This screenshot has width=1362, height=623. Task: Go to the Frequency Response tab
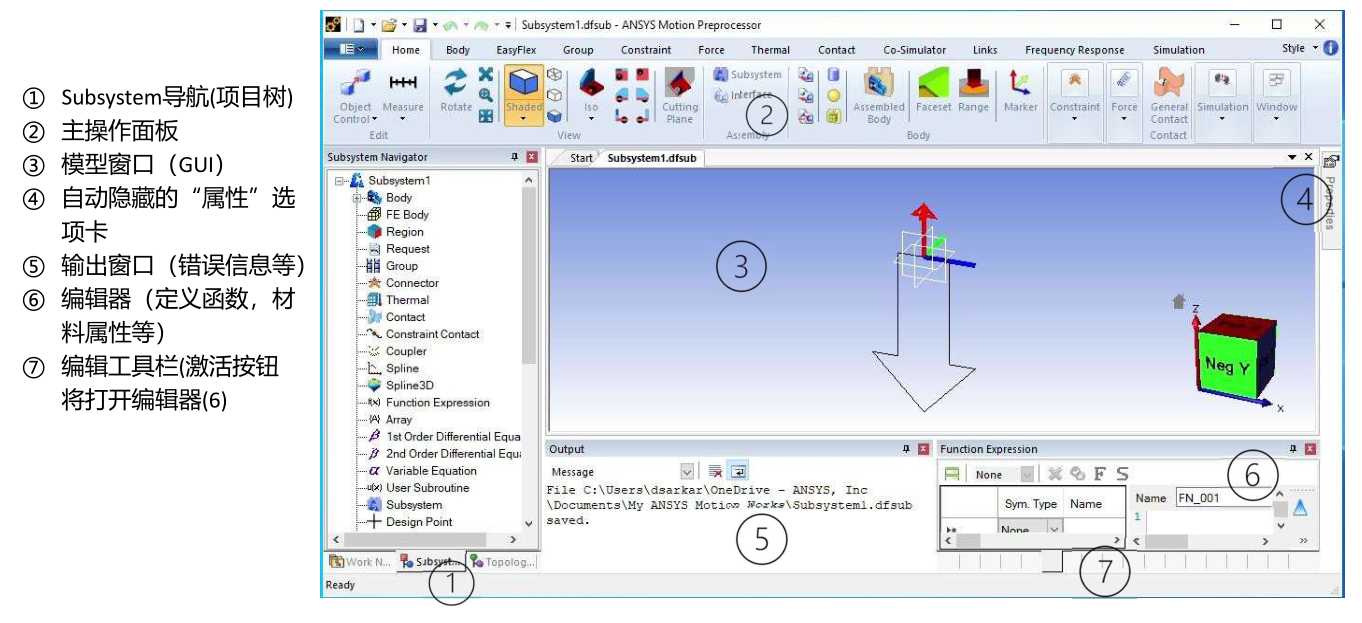pos(1074,50)
